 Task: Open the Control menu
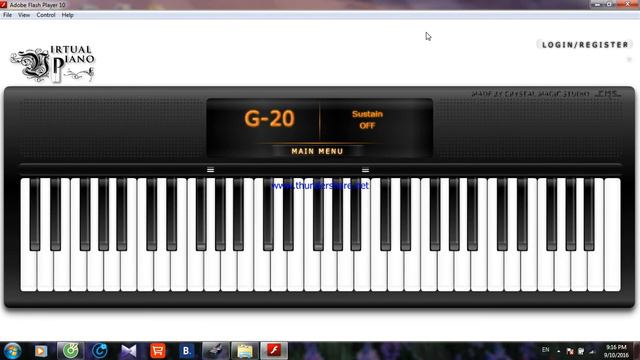[46, 15]
